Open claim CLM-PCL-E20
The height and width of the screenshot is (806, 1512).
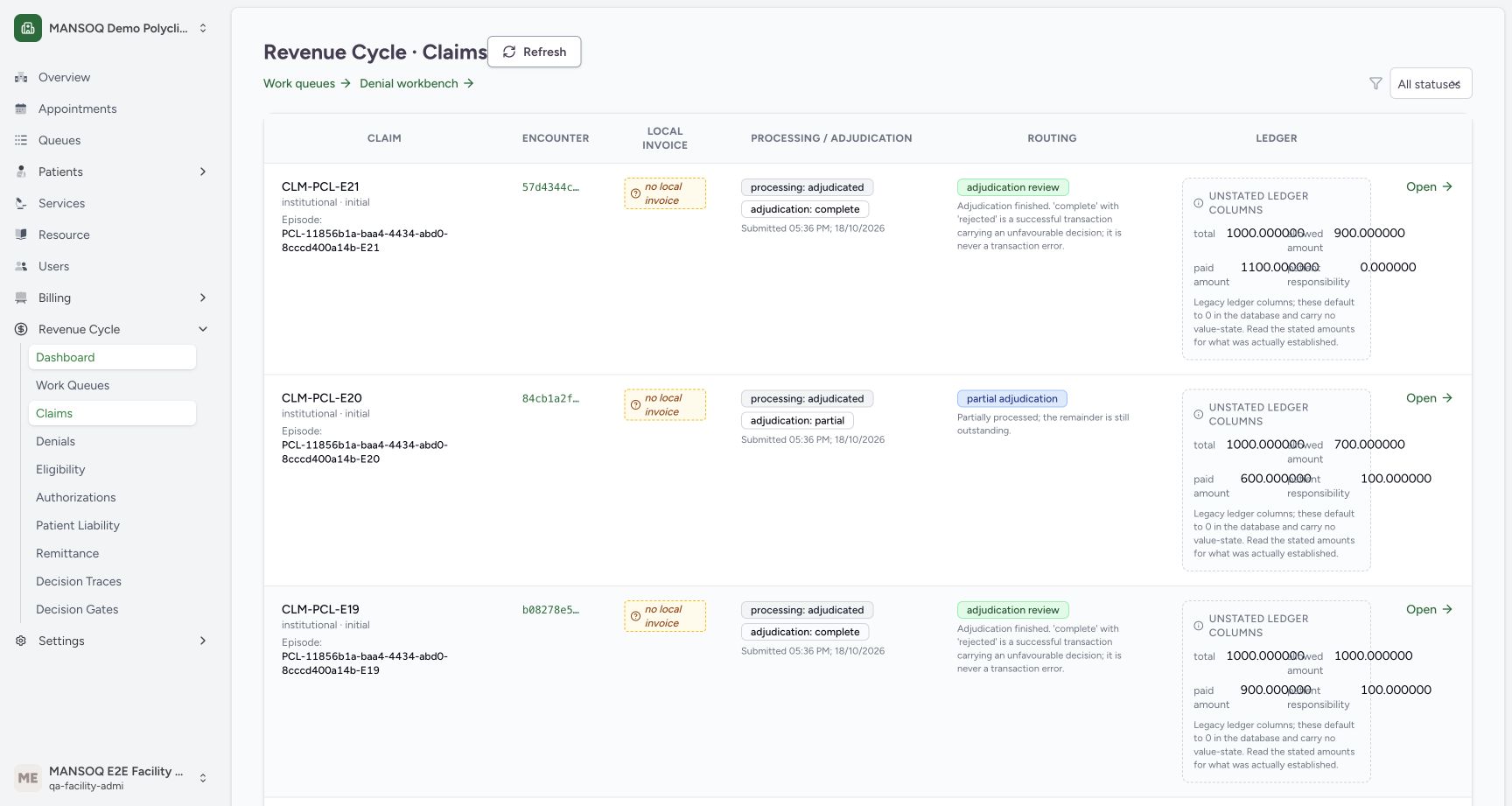point(1429,398)
